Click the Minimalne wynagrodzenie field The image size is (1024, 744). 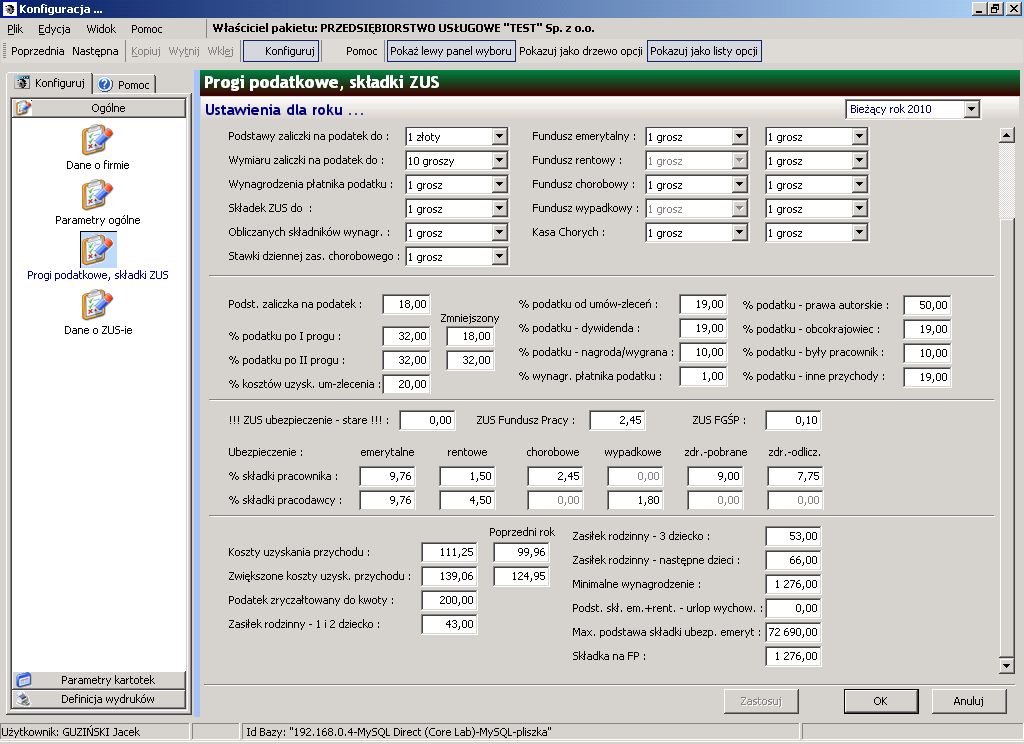click(x=793, y=584)
